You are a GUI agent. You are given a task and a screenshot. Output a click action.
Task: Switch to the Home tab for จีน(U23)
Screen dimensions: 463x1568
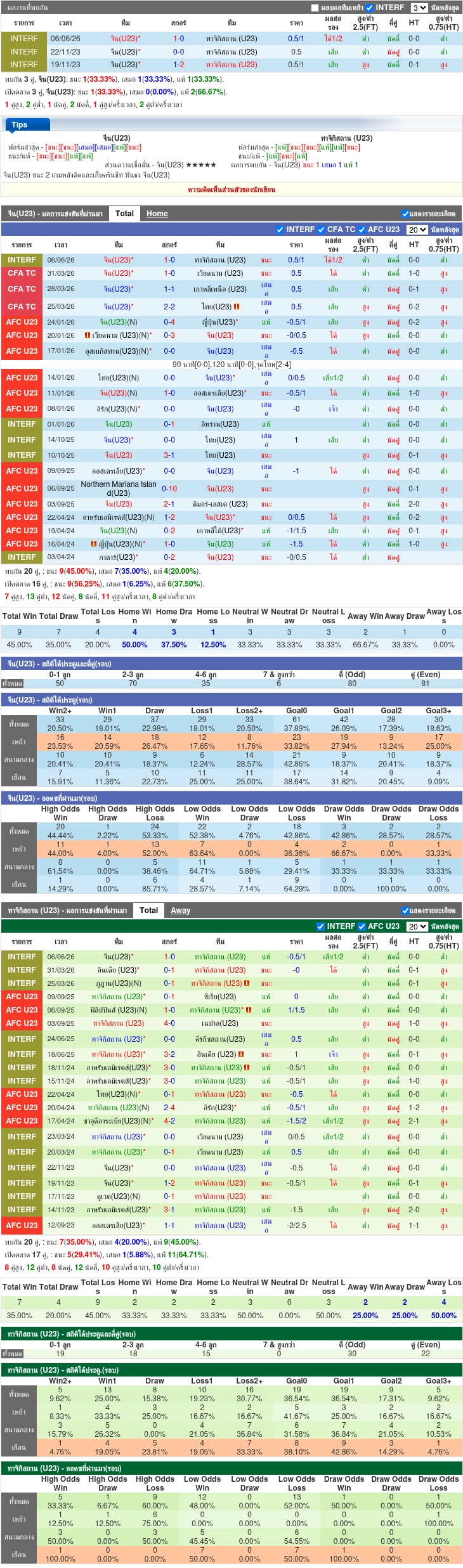[x=157, y=214]
